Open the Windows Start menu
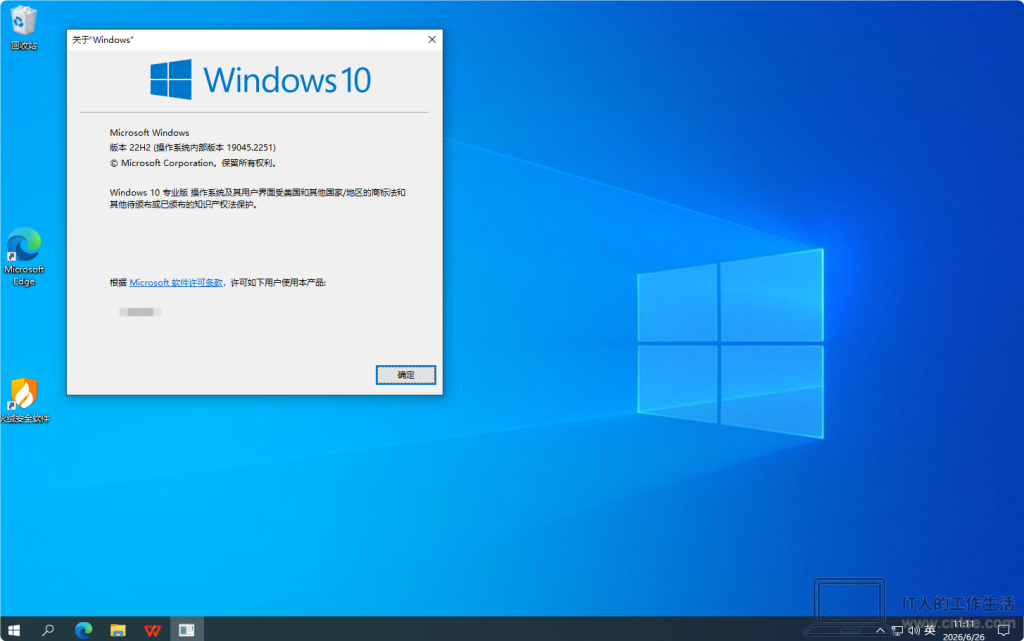1024x641 pixels. 14,630
